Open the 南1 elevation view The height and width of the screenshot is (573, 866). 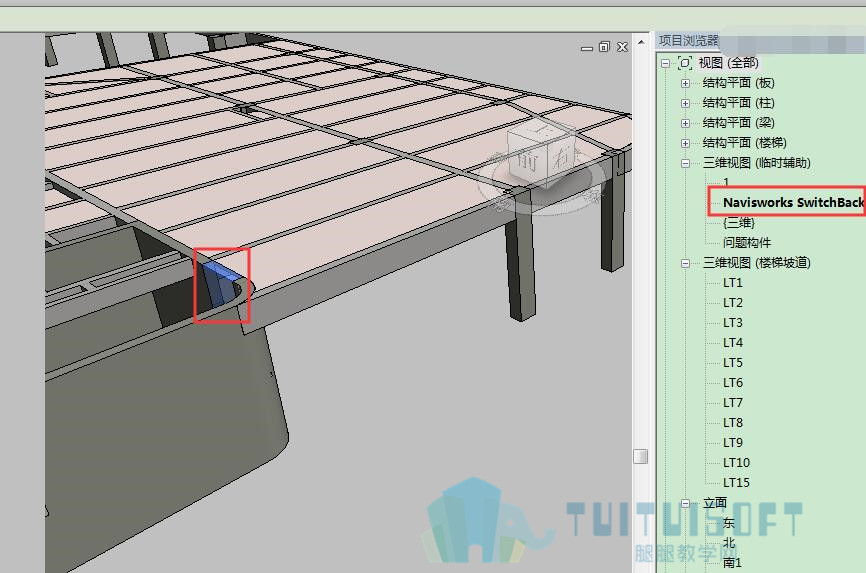point(732,563)
